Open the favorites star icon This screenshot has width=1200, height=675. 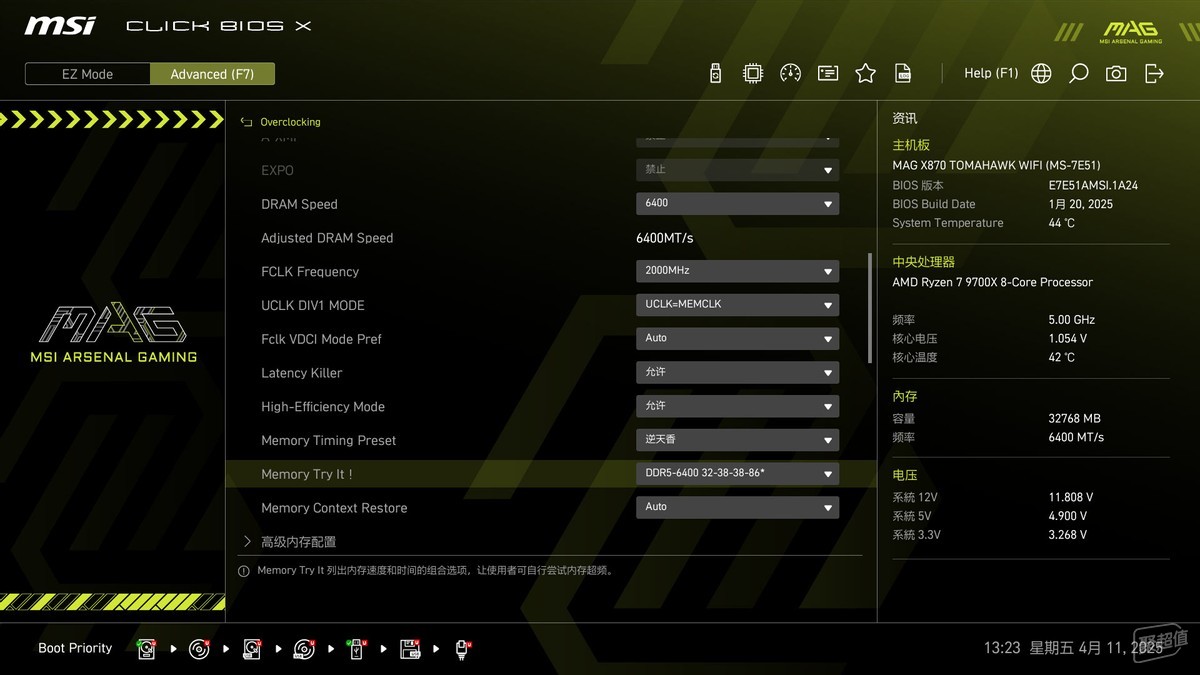[x=866, y=73]
